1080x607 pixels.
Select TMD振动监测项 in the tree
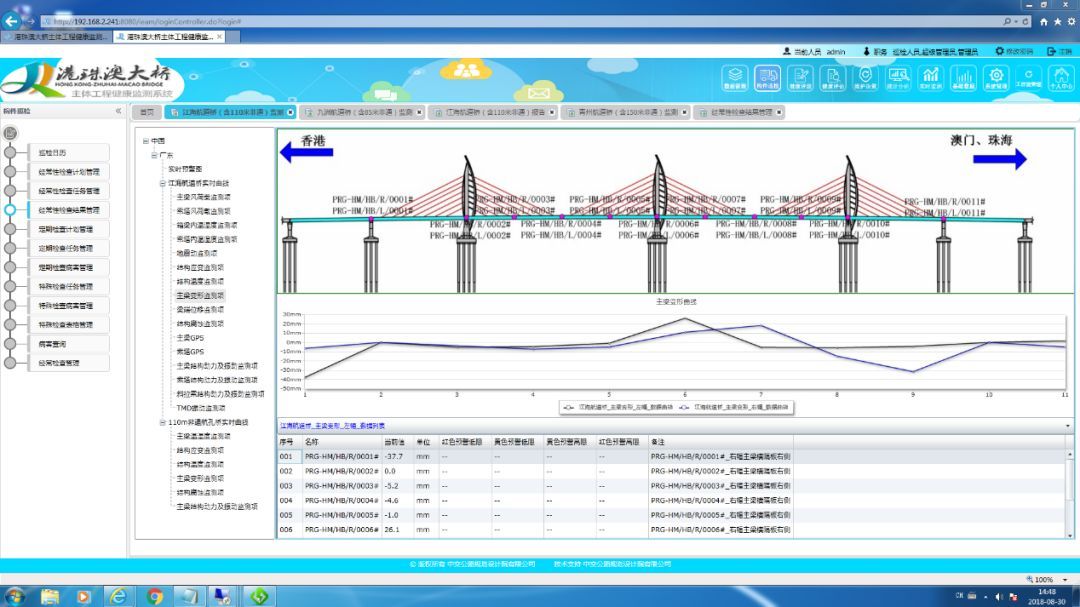point(201,408)
